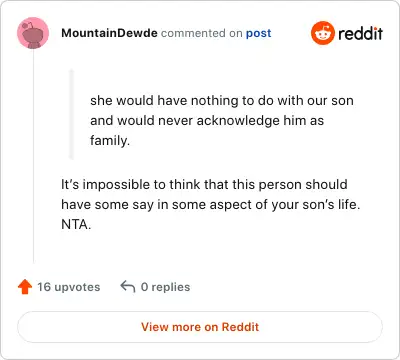Open the MountainDewde username profile
400x360 pixels.
point(109,33)
